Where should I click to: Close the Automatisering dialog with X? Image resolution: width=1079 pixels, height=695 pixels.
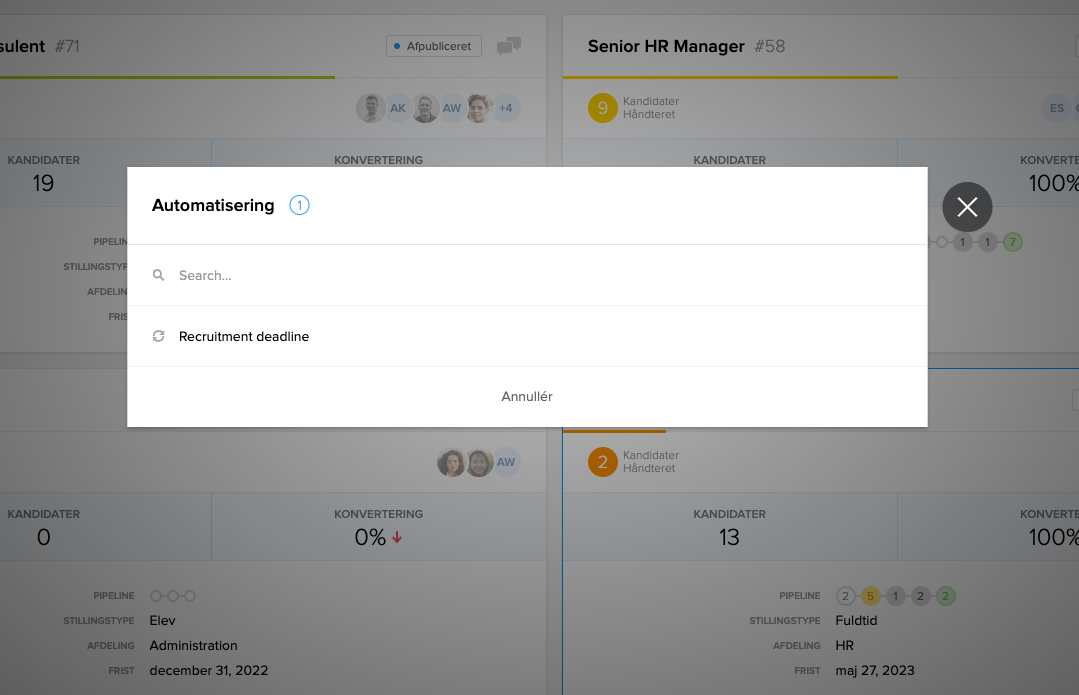[967, 207]
